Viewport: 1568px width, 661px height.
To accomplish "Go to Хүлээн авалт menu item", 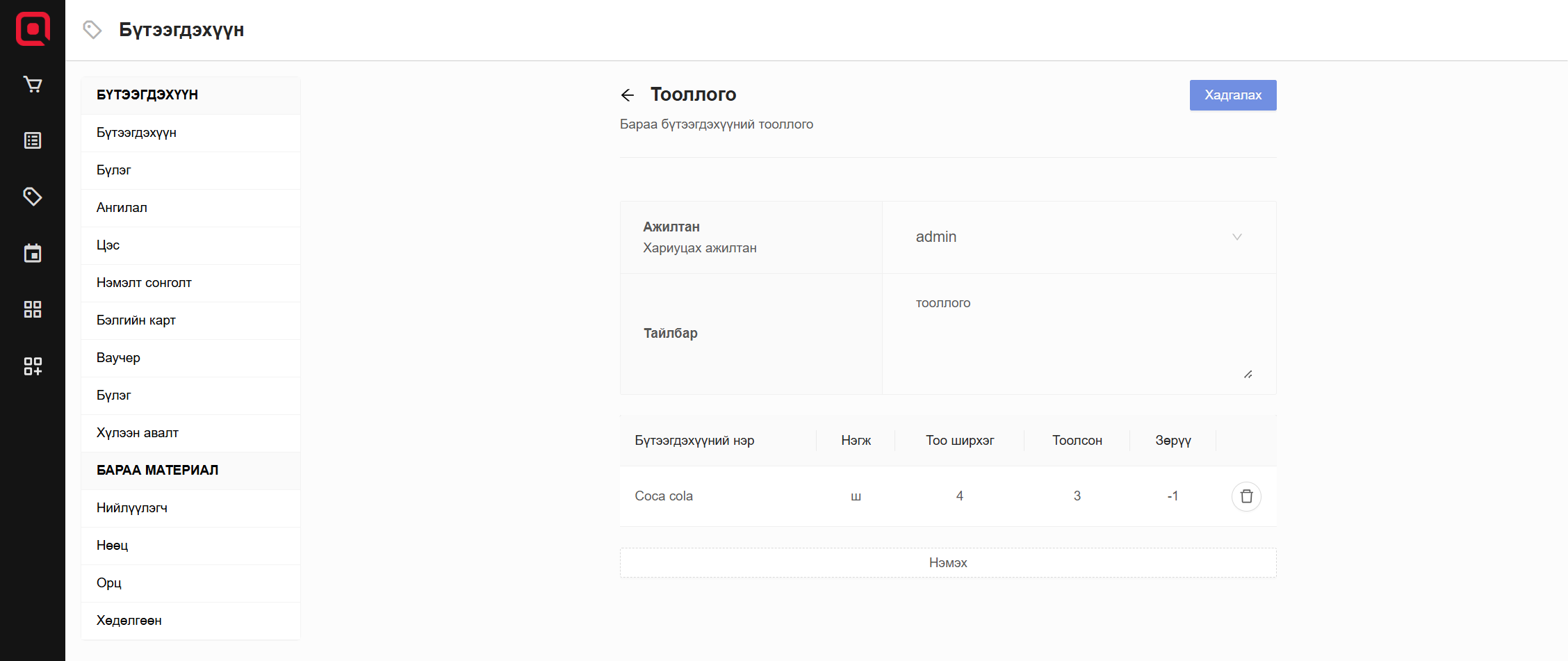I will (x=138, y=433).
